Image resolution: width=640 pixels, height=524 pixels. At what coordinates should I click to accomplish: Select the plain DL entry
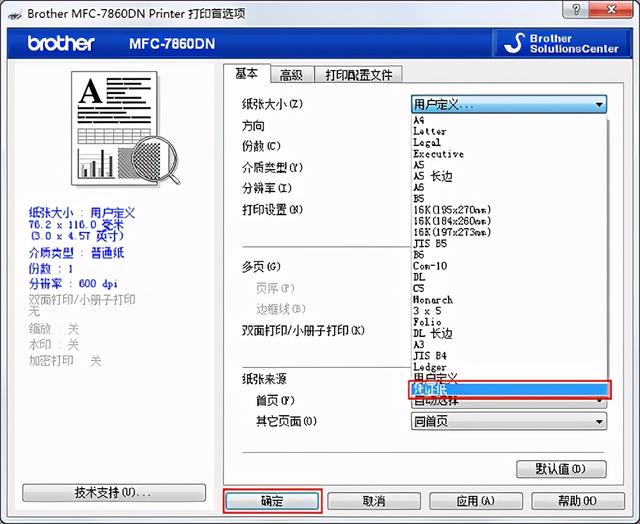click(x=419, y=277)
